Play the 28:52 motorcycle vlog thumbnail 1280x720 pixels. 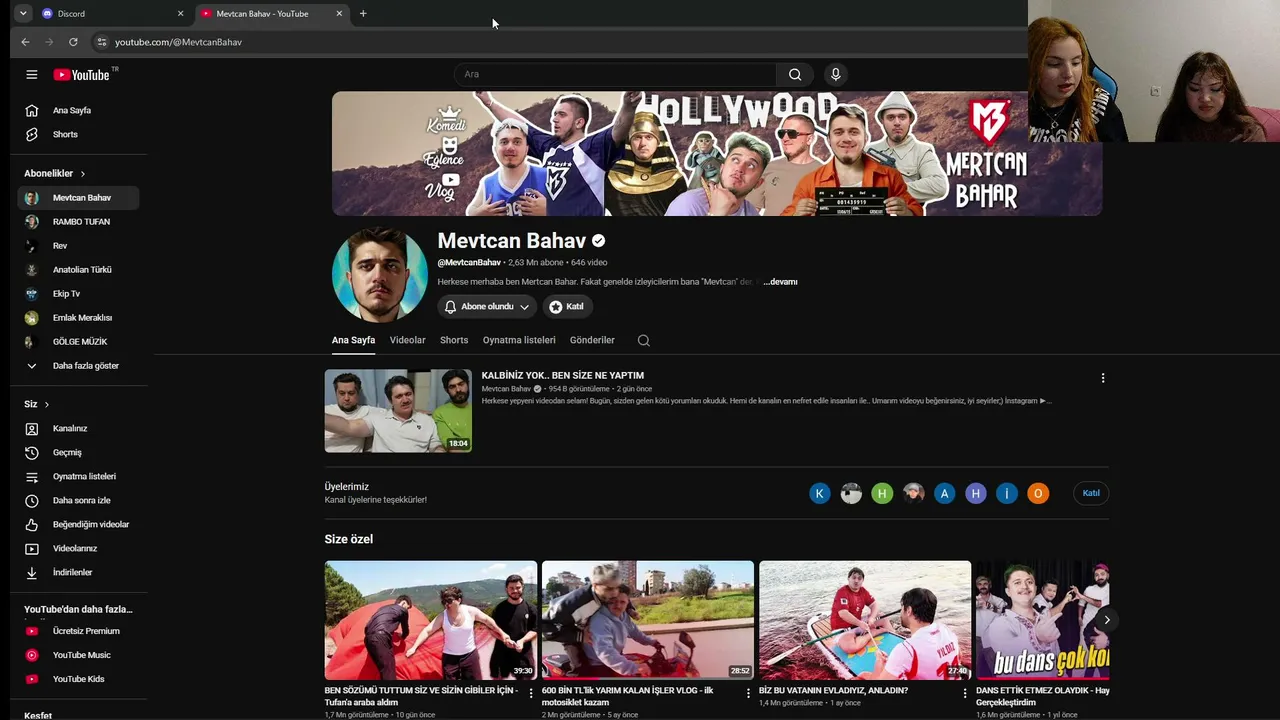pyautogui.click(x=648, y=620)
